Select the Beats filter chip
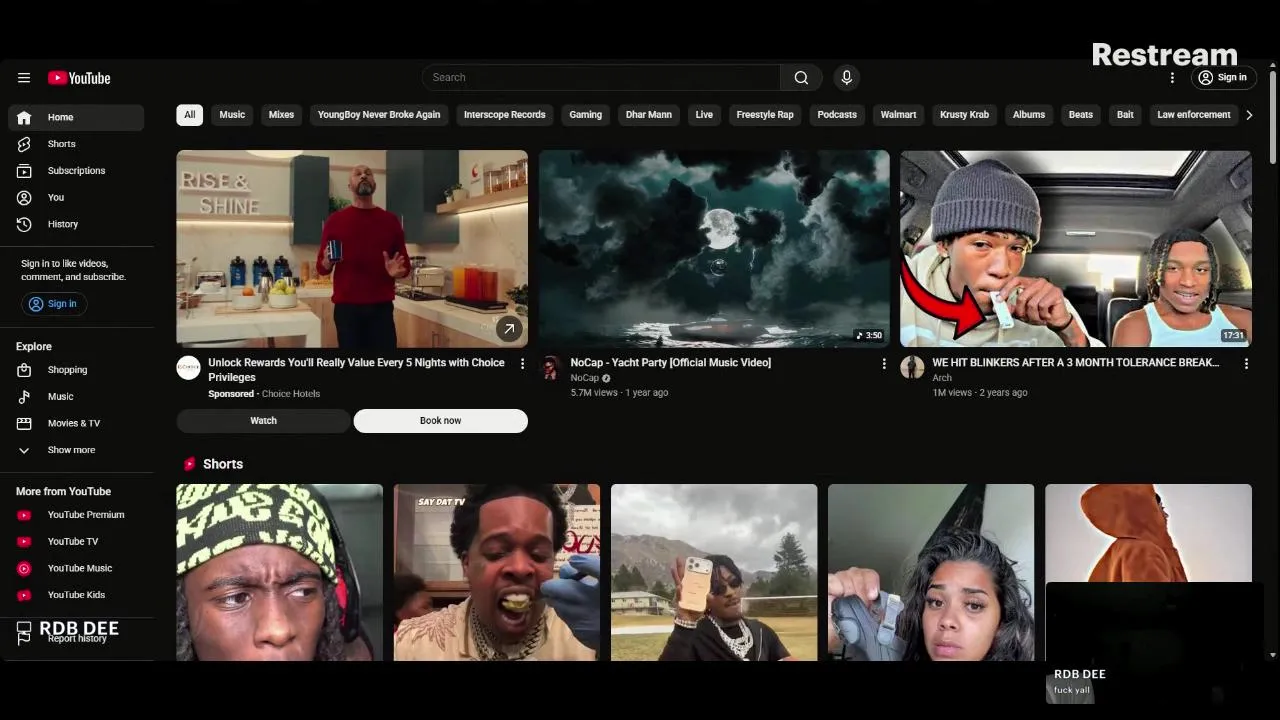This screenshot has width=1280, height=720. click(1081, 115)
